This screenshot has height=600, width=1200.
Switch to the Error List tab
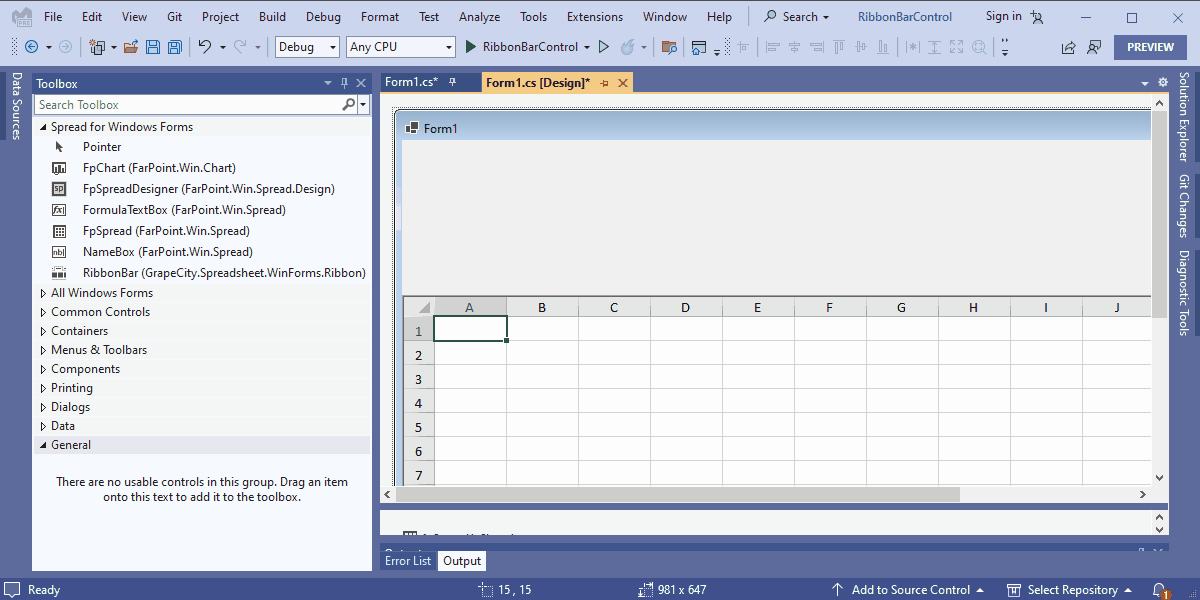(408, 560)
